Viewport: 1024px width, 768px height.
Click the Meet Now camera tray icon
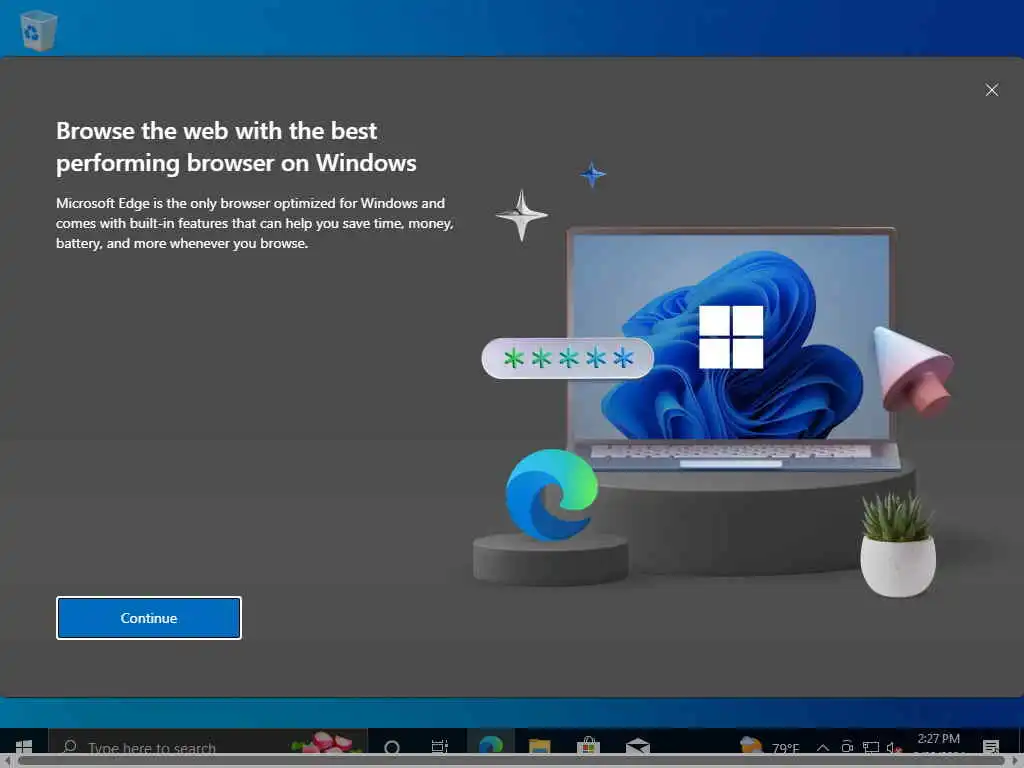point(847,746)
